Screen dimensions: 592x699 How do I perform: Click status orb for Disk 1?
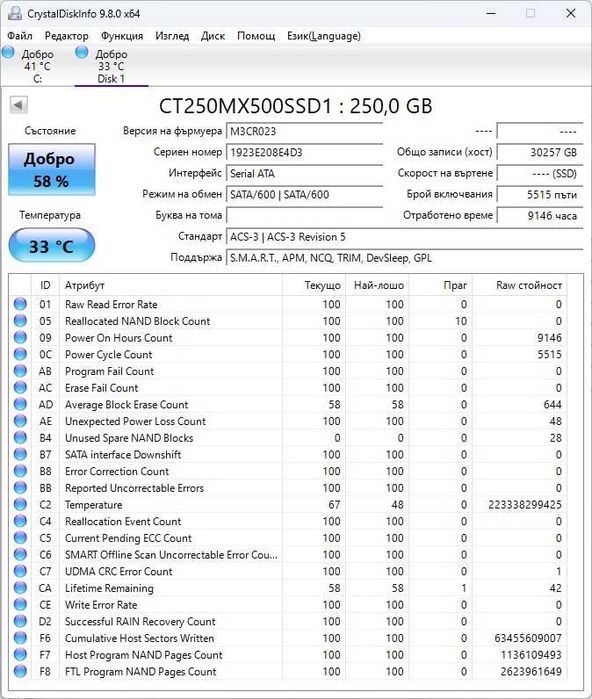(82, 52)
